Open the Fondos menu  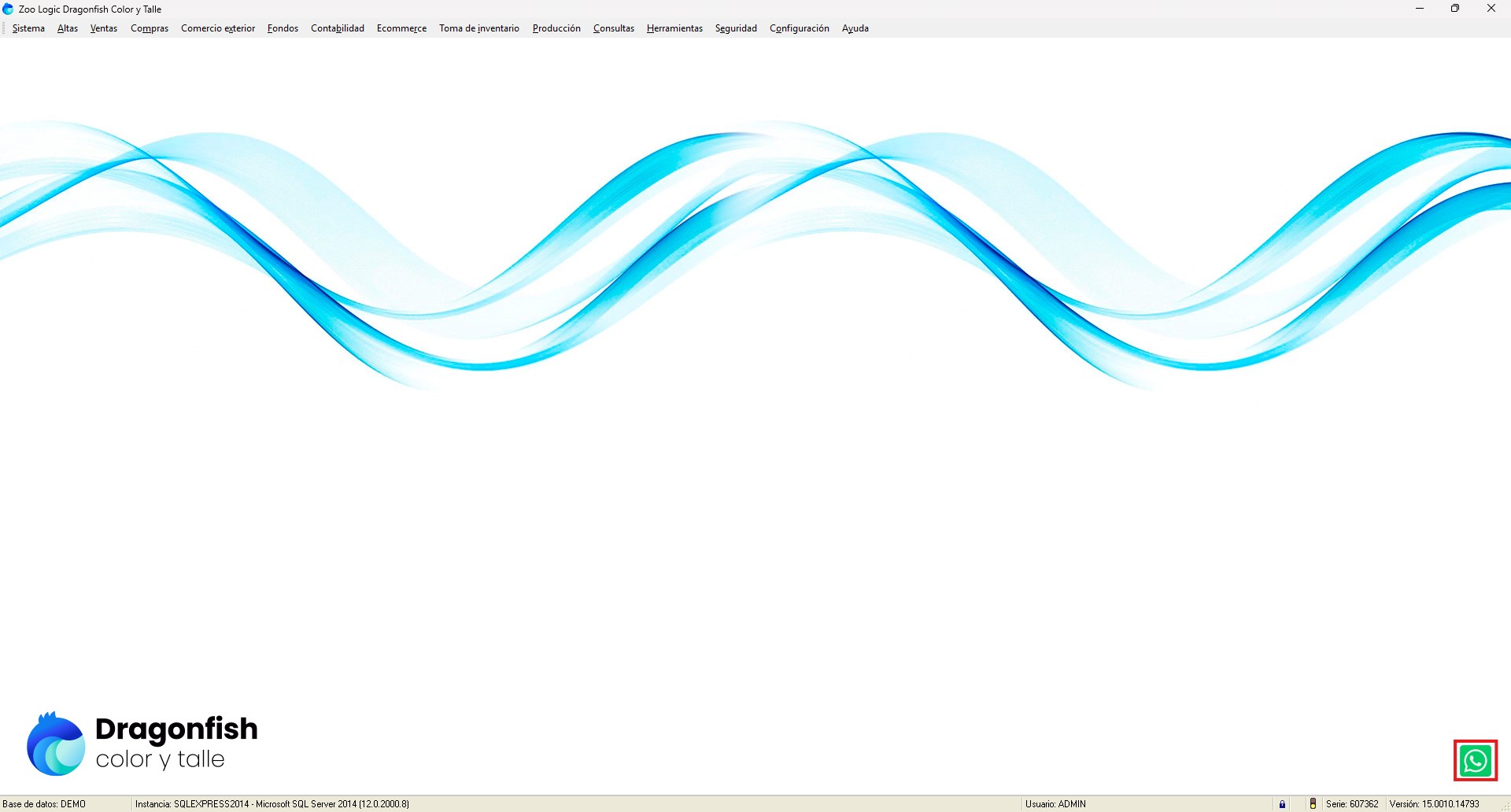283,28
